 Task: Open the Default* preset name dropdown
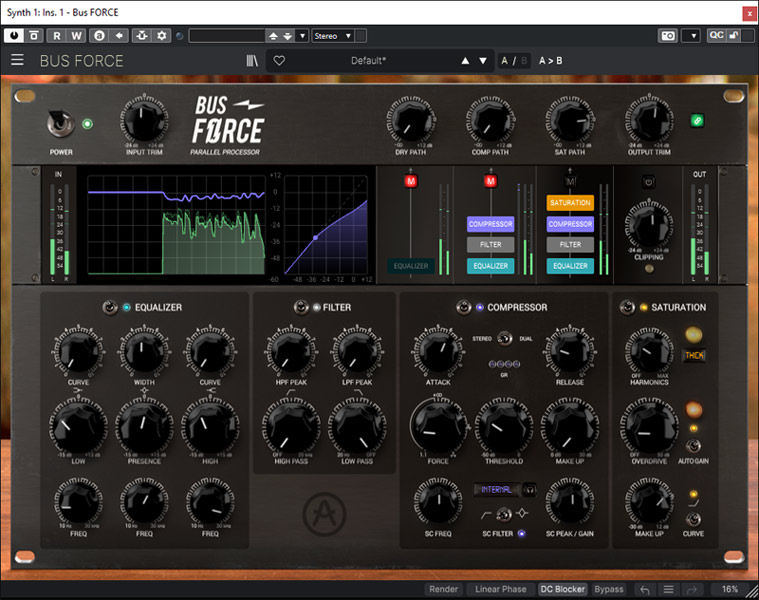(368, 60)
